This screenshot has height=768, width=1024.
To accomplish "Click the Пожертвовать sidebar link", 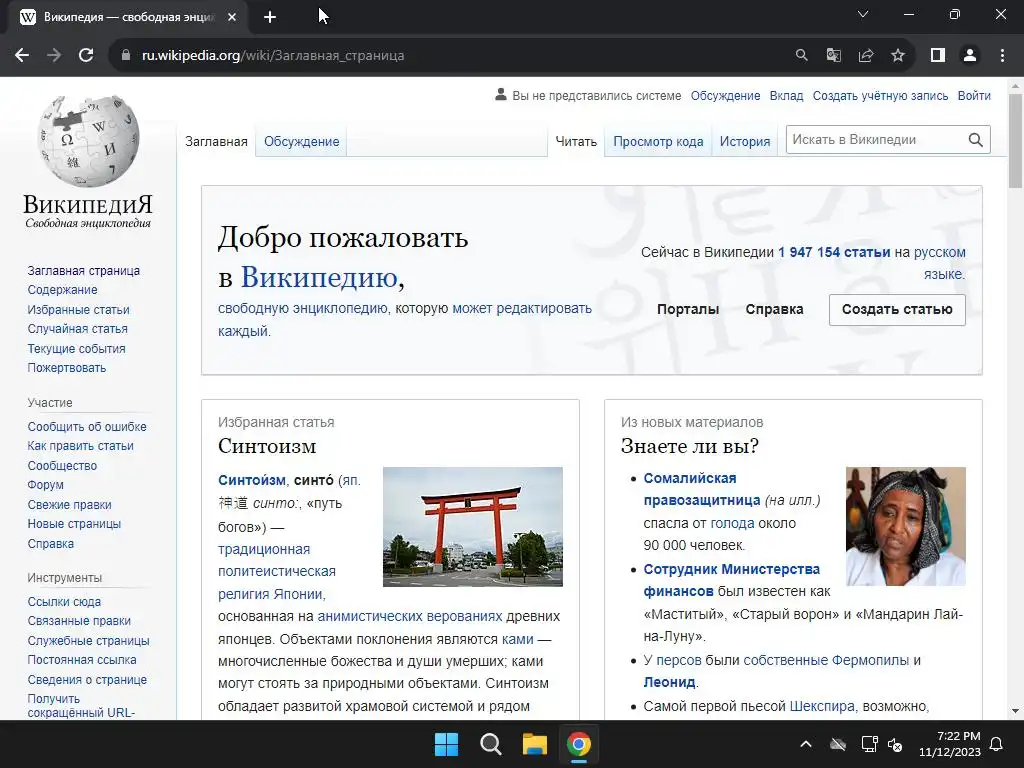I will (x=67, y=368).
